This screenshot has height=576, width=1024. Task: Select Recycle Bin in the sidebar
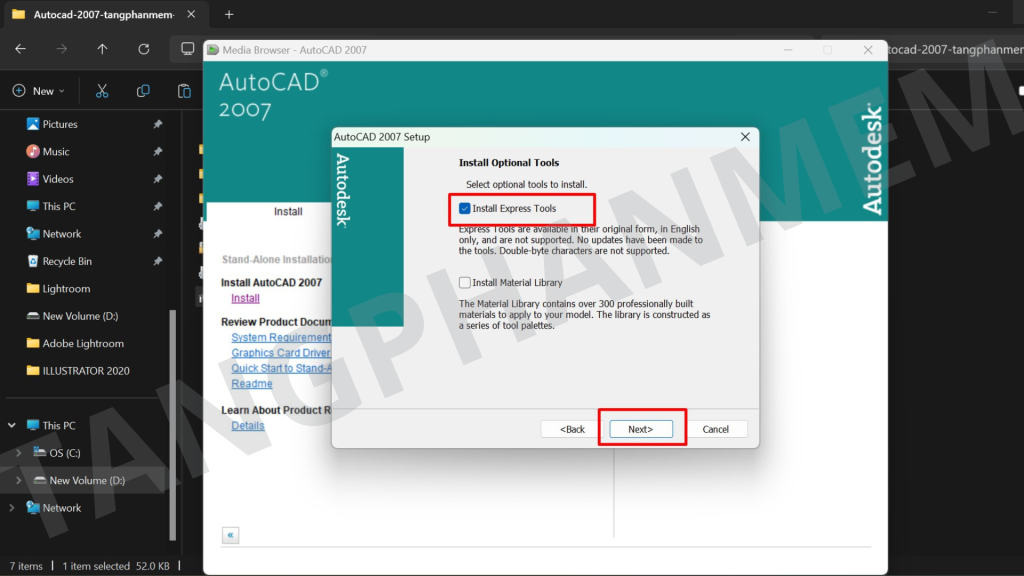pos(66,261)
